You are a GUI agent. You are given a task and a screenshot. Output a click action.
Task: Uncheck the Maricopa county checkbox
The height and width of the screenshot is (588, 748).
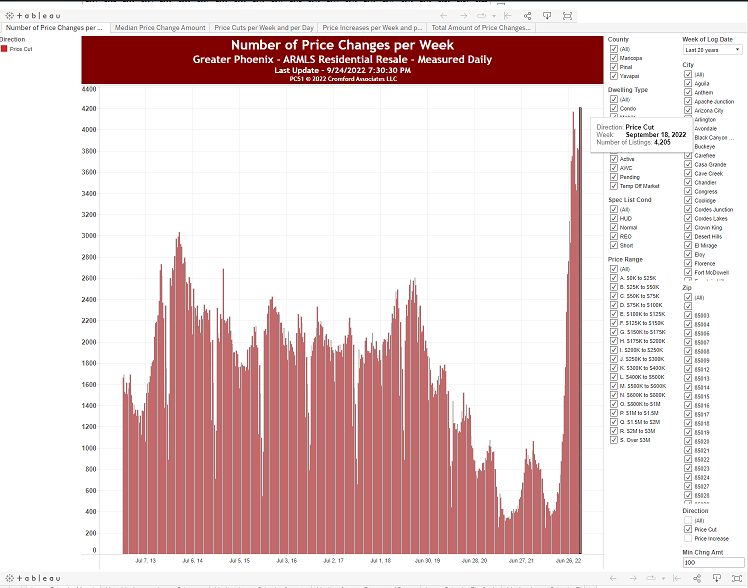coord(613,57)
